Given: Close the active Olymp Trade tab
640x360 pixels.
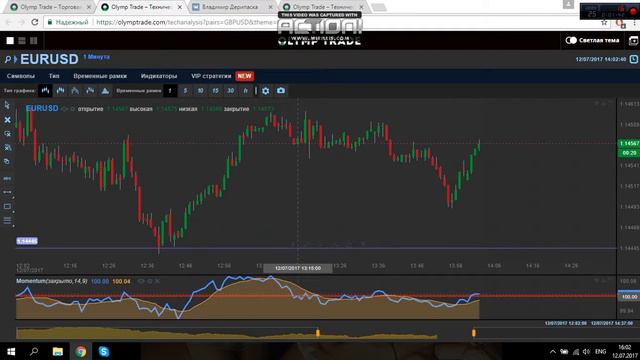Looking at the screenshot, I should pos(180,7).
